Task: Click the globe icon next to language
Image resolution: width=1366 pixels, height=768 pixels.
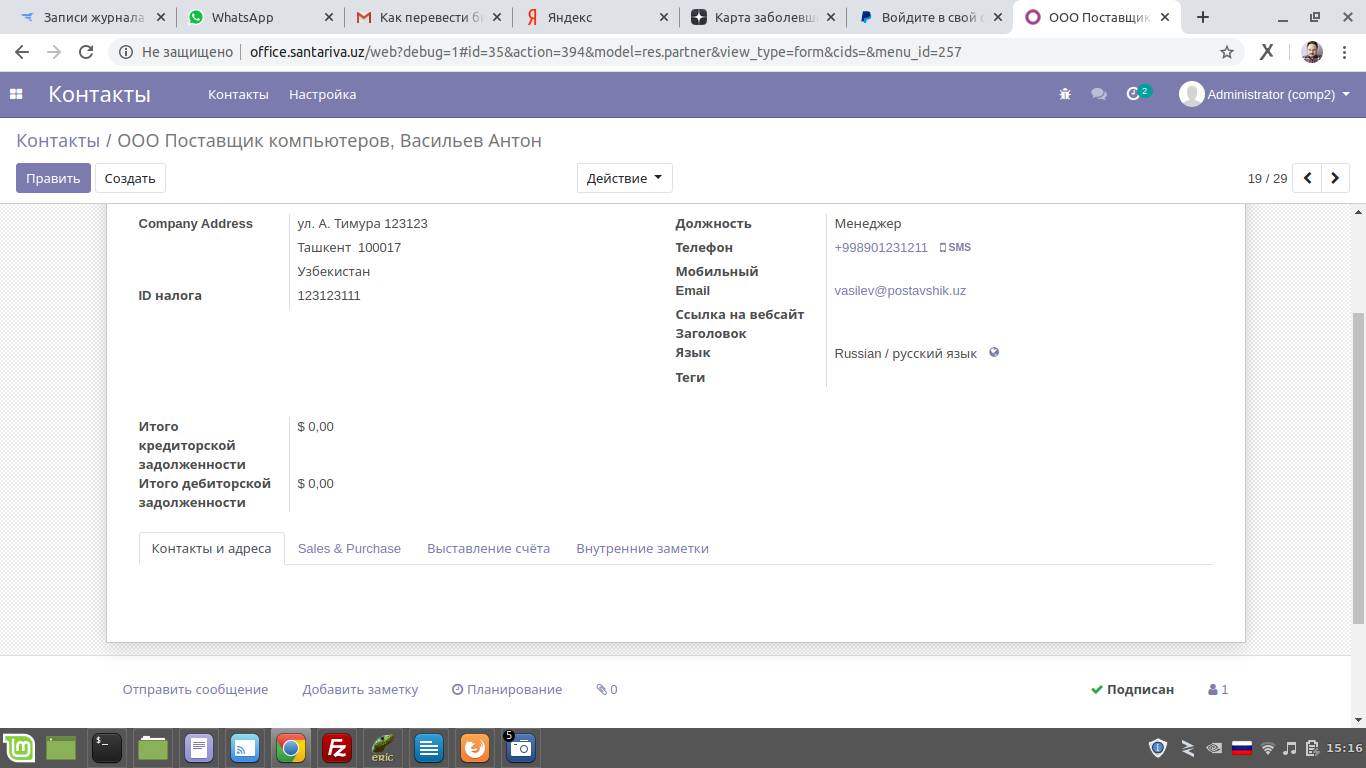Action: coord(994,353)
